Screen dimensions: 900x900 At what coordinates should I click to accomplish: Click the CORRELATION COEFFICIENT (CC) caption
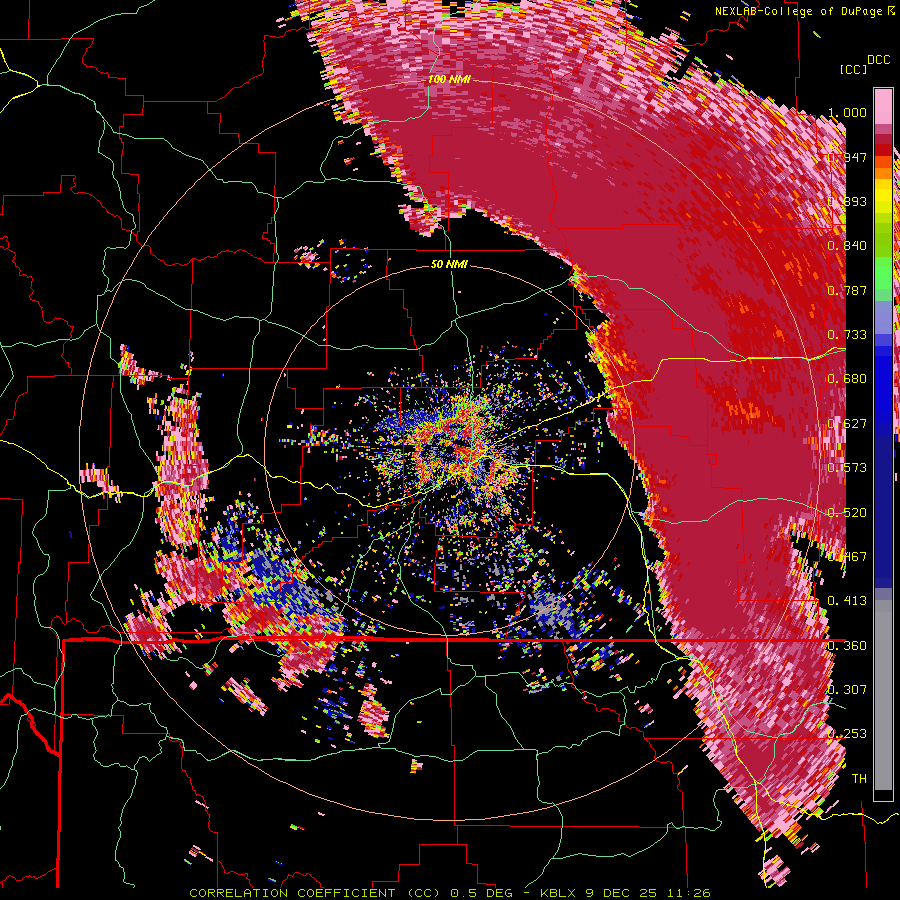[x=315, y=893]
